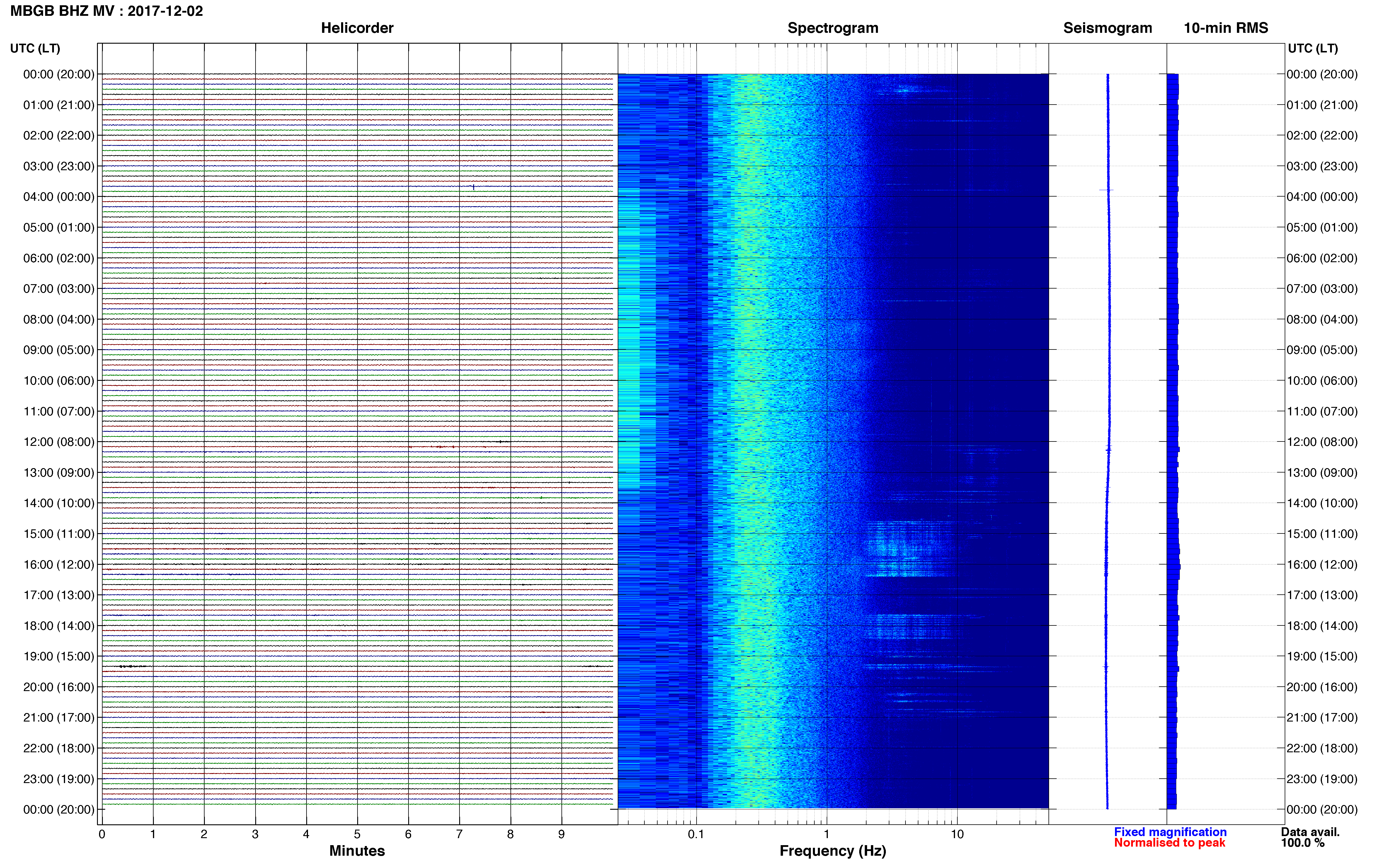
Task: Click '05:00 (01:00)' on the left time axis
Action: 59,227
